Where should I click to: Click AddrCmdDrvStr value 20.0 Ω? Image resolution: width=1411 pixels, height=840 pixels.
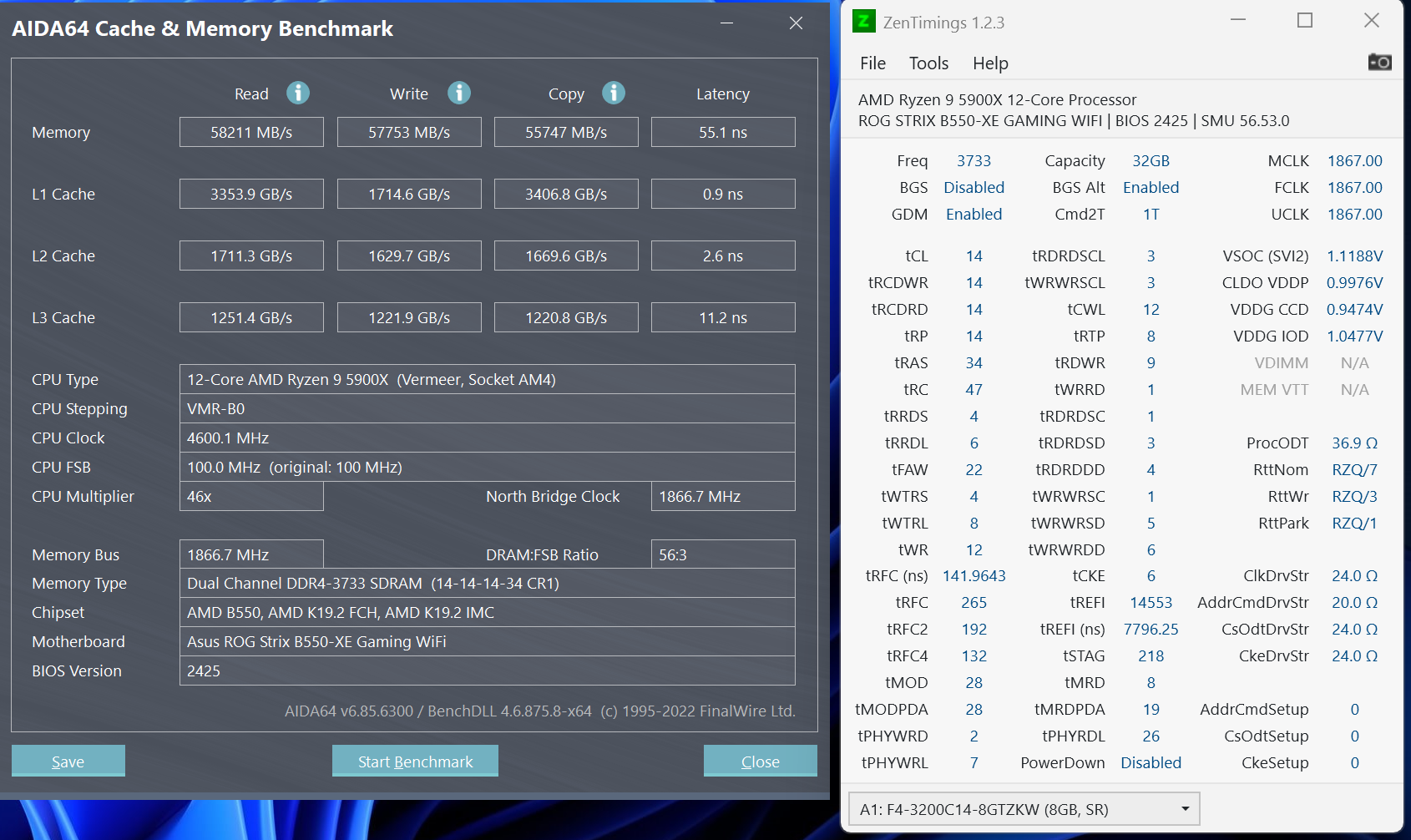click(x=1354, y=602)
